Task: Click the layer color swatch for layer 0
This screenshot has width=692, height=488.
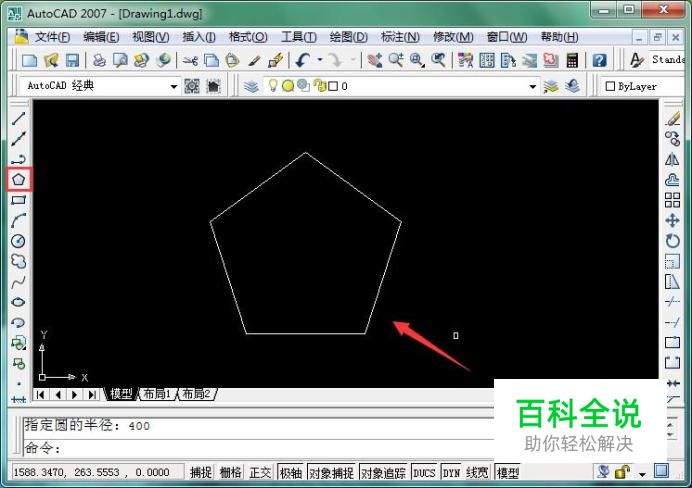Action: click(333, 86)
